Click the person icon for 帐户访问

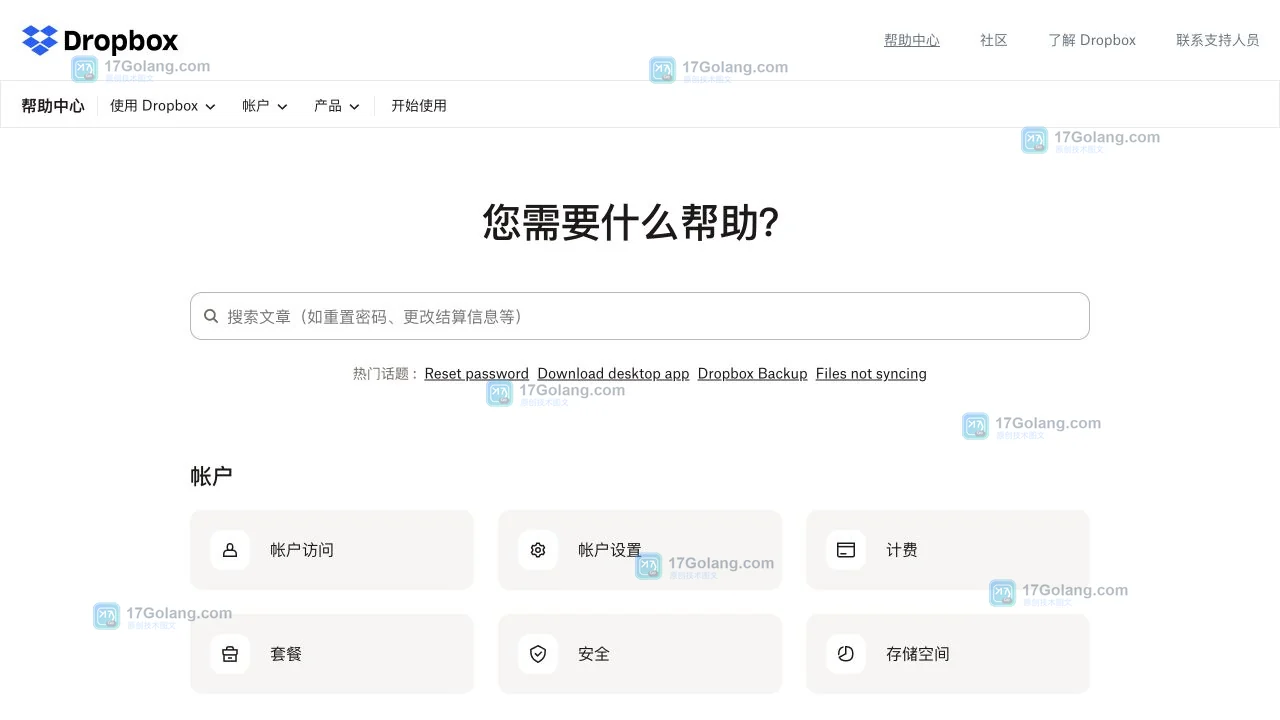tap(230, 550)
